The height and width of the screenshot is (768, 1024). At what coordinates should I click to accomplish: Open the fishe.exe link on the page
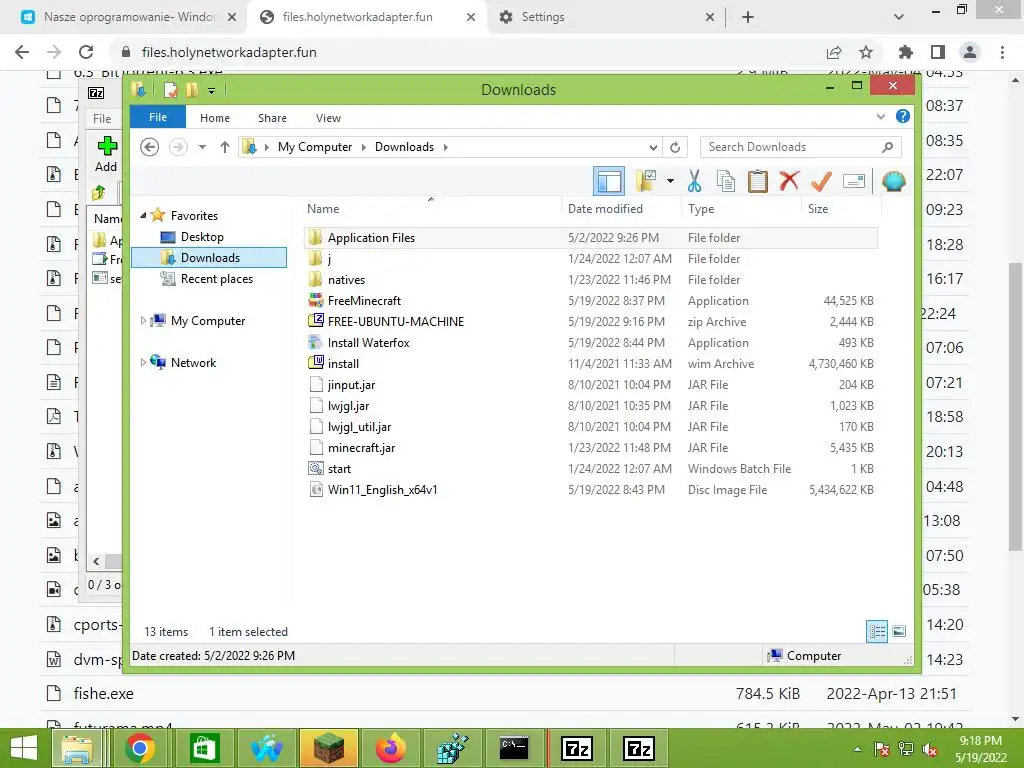coord(103,694)
